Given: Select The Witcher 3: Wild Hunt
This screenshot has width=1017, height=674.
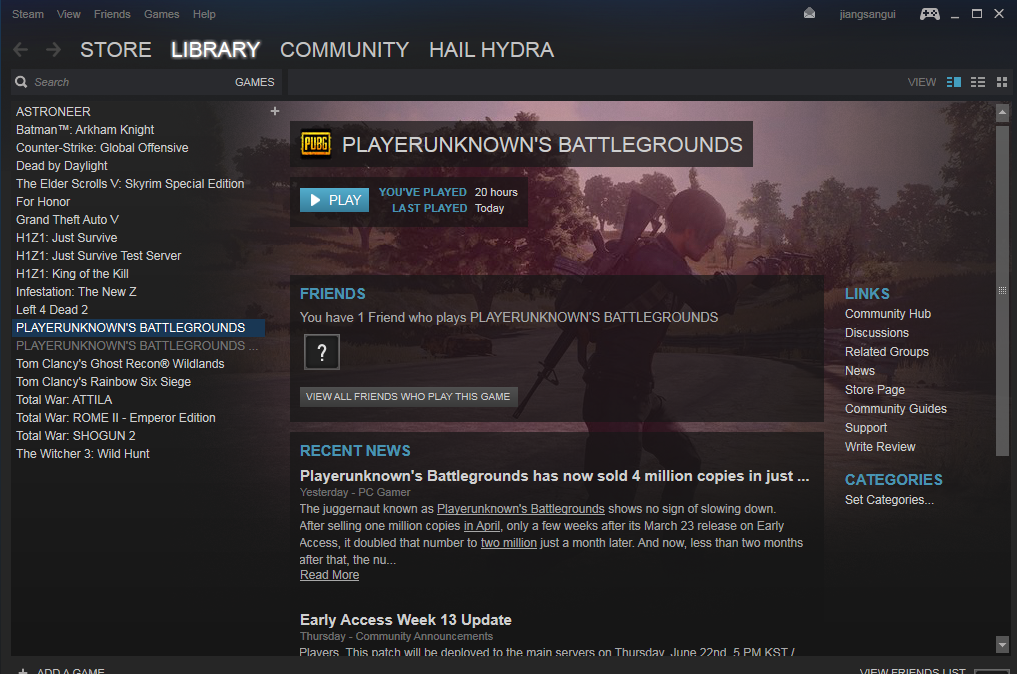Looking at the screenshot, I should click(x=82, y=454).
